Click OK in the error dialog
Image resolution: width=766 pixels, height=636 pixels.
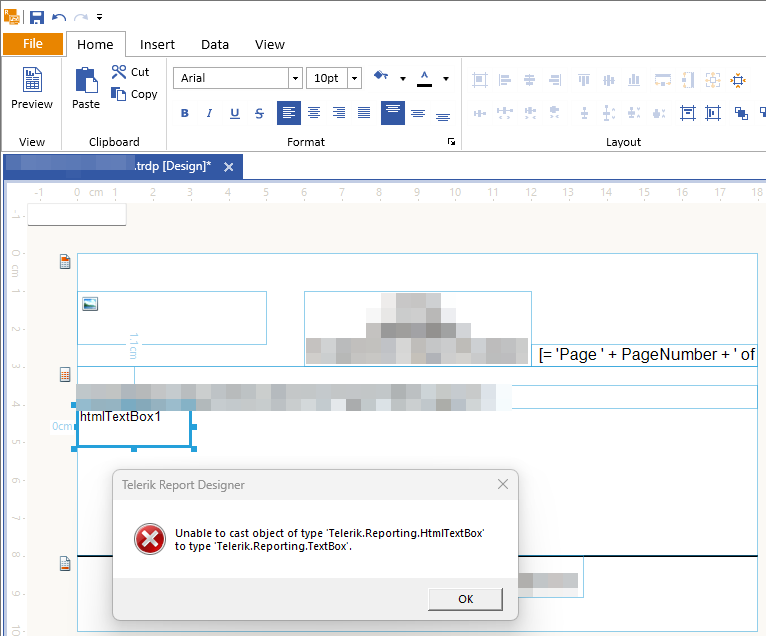click(465, 599)
